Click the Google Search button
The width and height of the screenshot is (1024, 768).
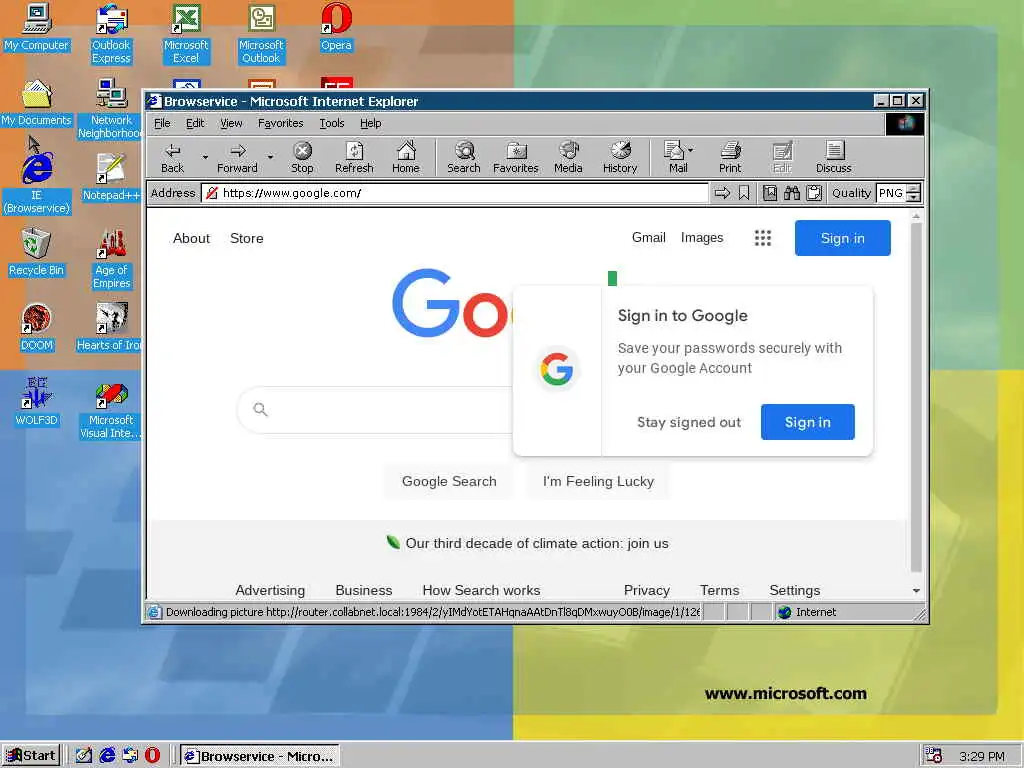tap(449, 481)
